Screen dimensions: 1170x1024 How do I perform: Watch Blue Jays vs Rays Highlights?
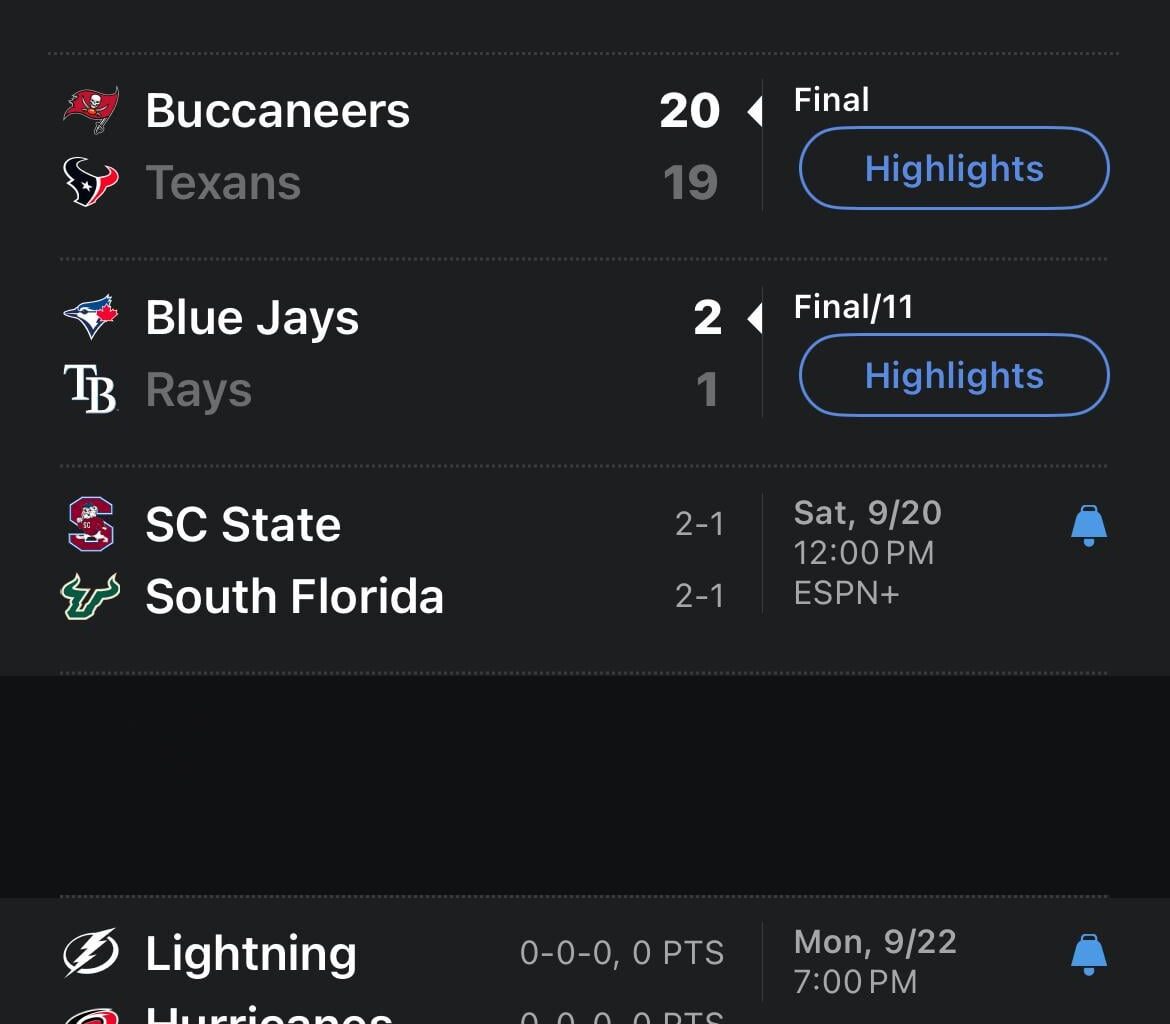point(954,375)
